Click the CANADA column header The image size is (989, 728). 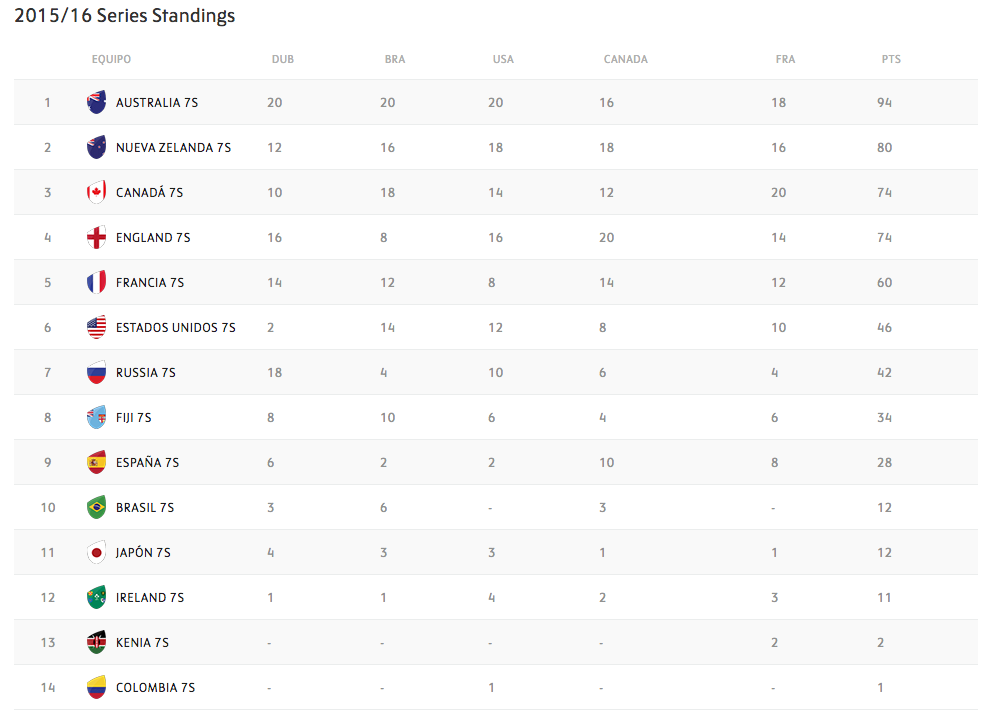pyautogui.click(x=626, y=60)
